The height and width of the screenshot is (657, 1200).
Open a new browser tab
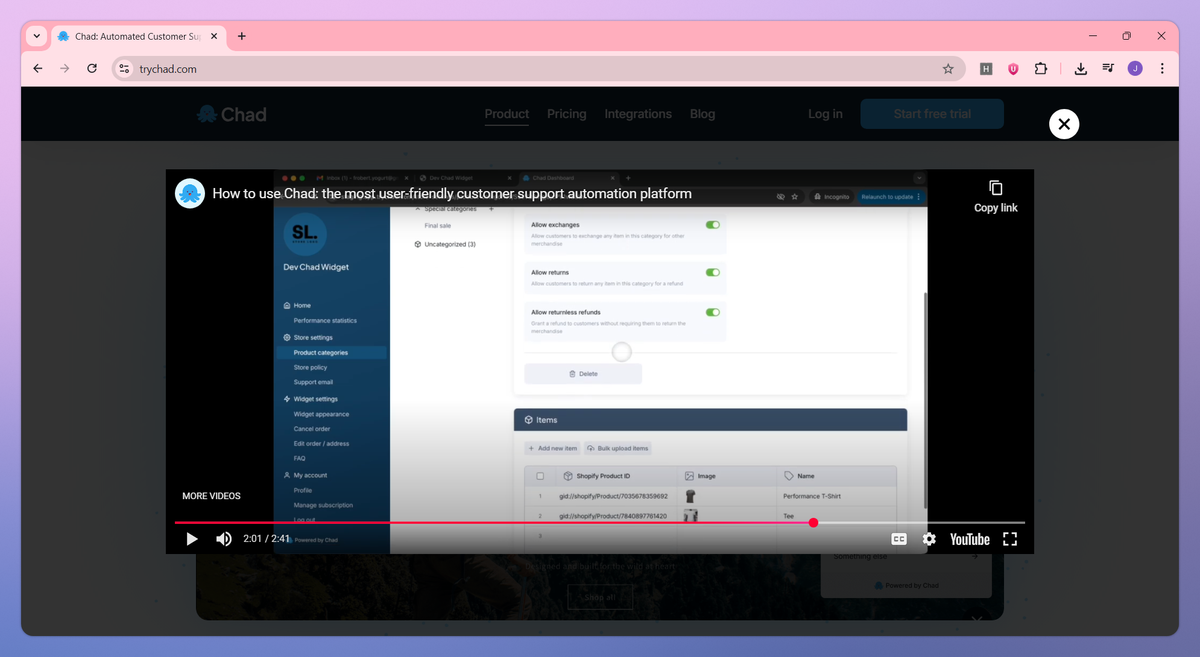point(242,36)
